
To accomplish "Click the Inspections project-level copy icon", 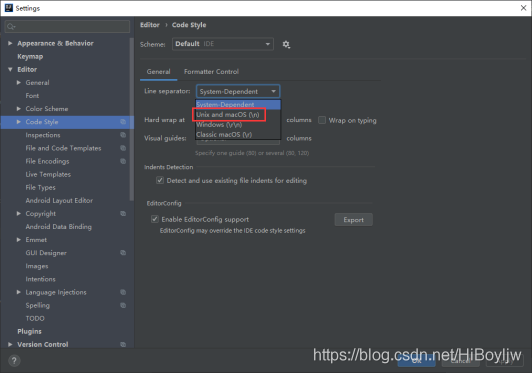I will [123, 135].
